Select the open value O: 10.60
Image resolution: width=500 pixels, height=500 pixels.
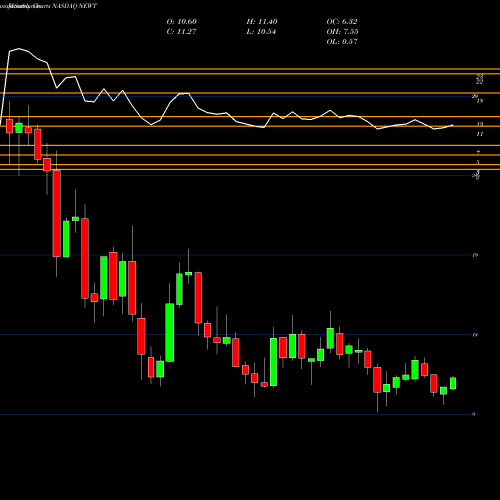coord(182,21)
